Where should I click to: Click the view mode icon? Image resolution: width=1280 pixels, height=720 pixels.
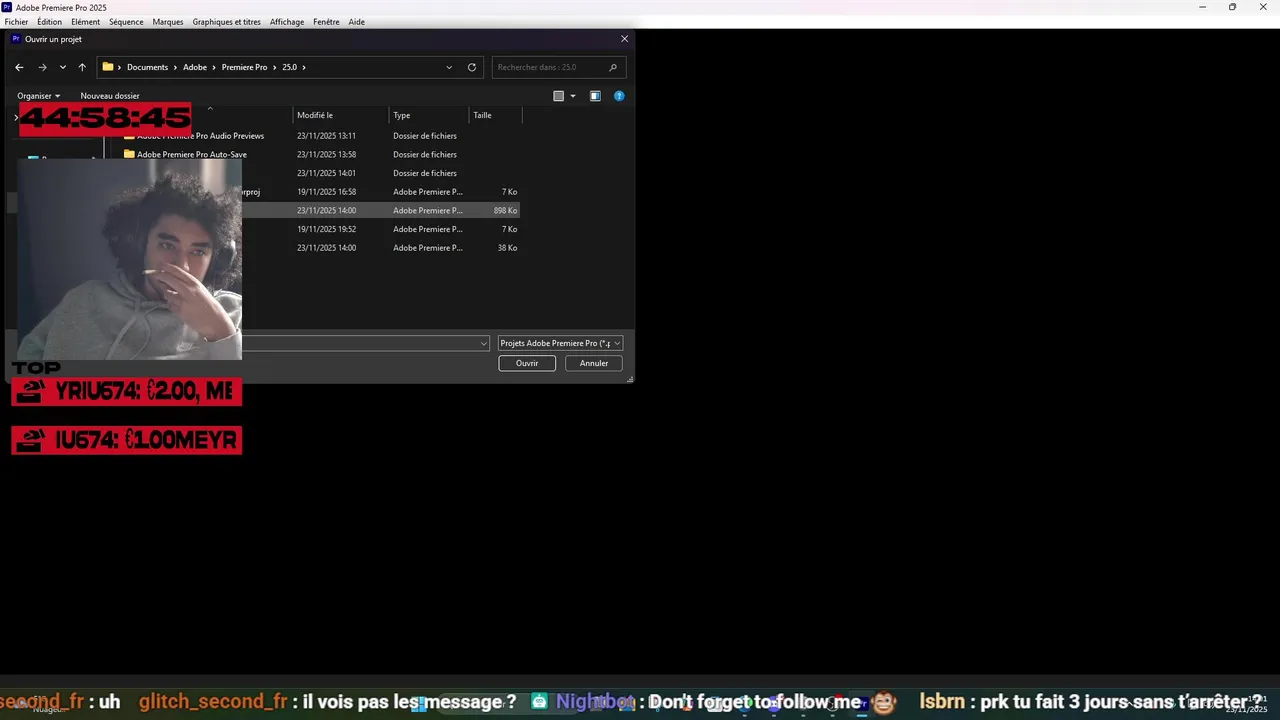pos(559,96)
